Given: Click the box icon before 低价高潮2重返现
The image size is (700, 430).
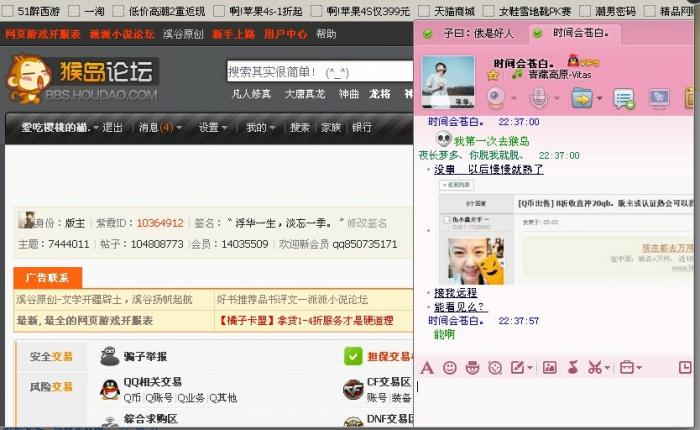Looking at the screenshot, I should pyautogui.click(x=118, y=11).
